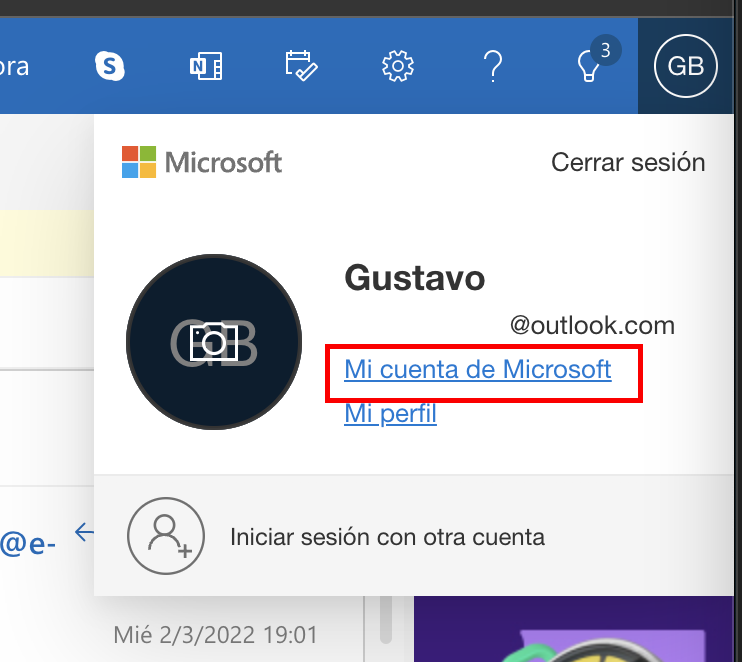Open the Mi cuenta de Microsoft link
The image size is (742, 662).
[x=477, y=369]
